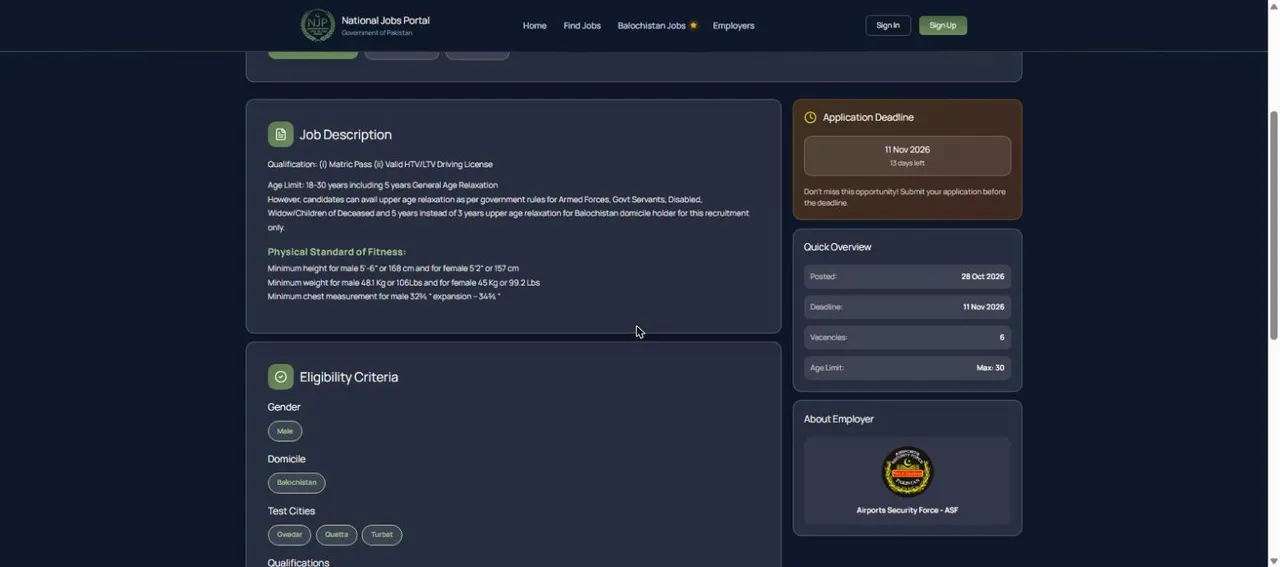Open Balochistan Jobs menu item

pos(651,26)
